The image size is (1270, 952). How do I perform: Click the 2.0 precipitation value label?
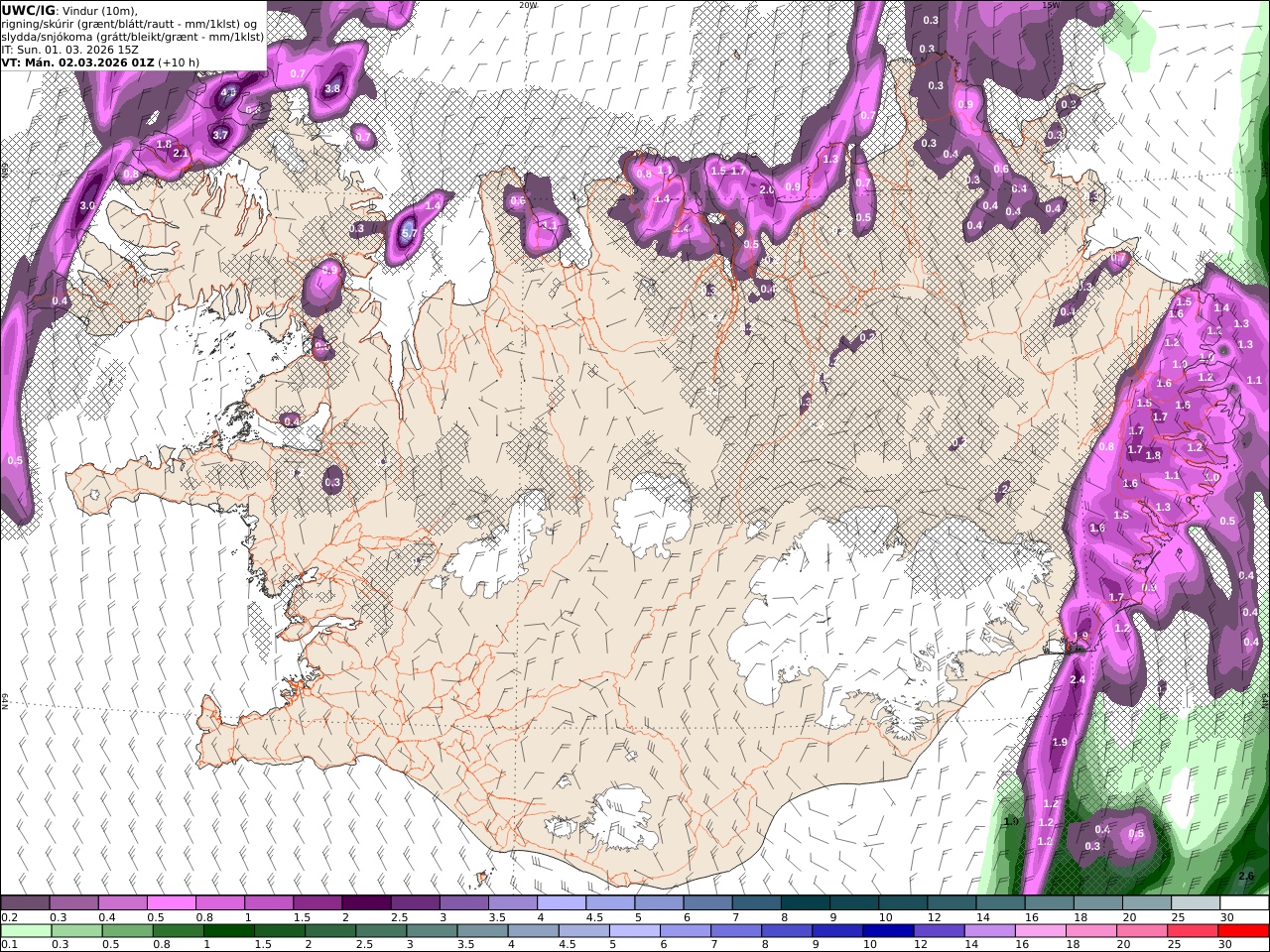[x=767, y=189]
